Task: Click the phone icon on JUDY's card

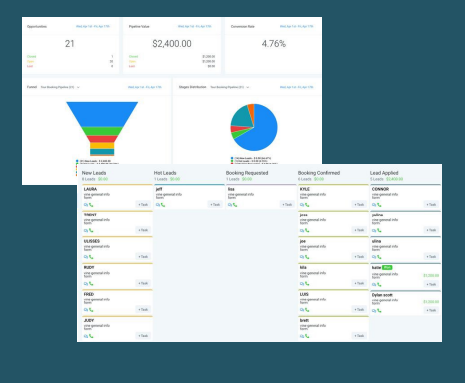Action: pyautogui.click(x=91, y=336)
